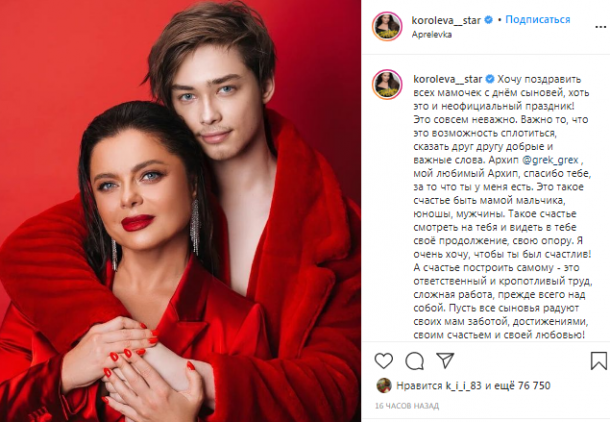Open the comment speech bubble icon
Screen dimensions: 610x422
[414, 361]
